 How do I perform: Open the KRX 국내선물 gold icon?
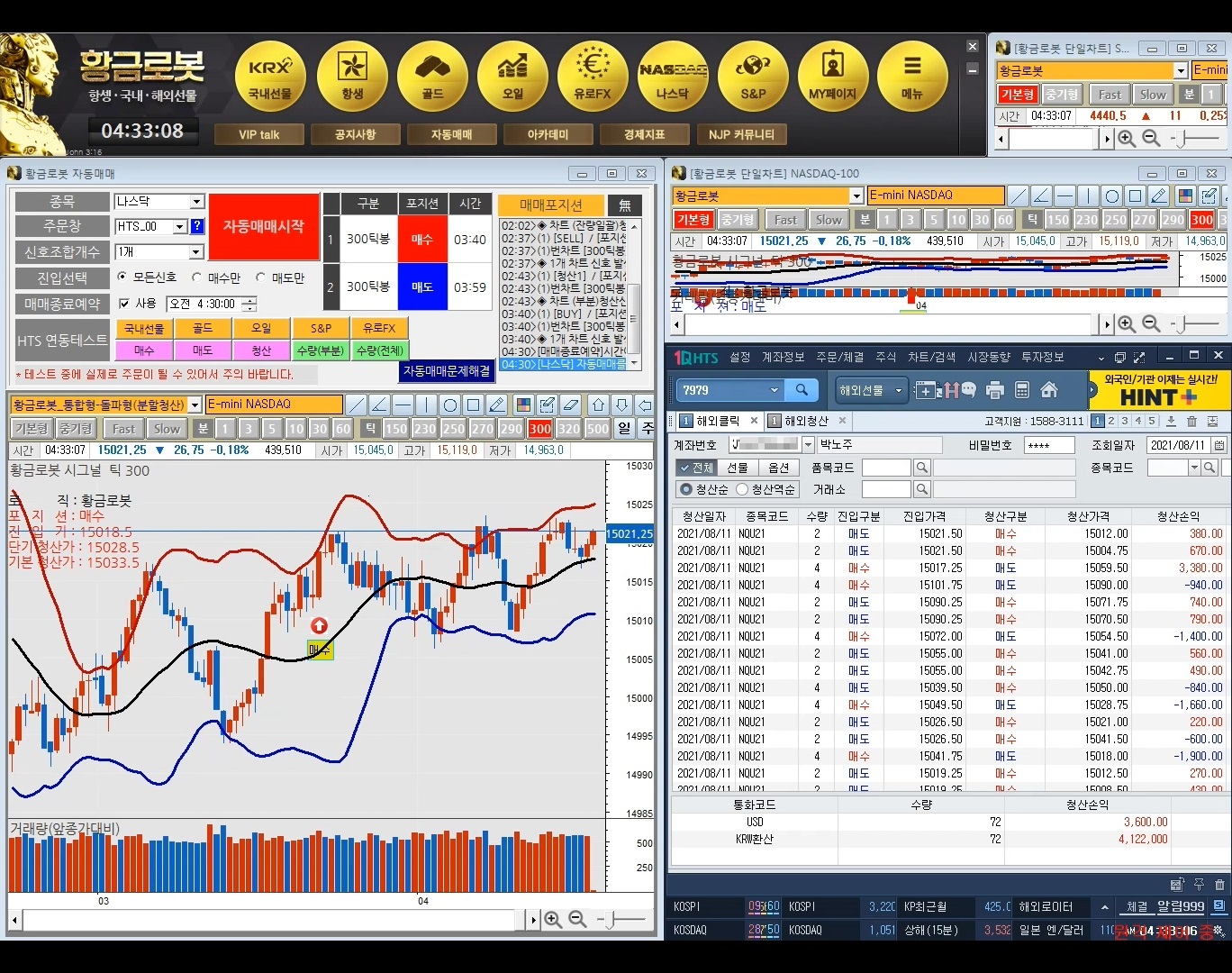(x=270, y=76)
